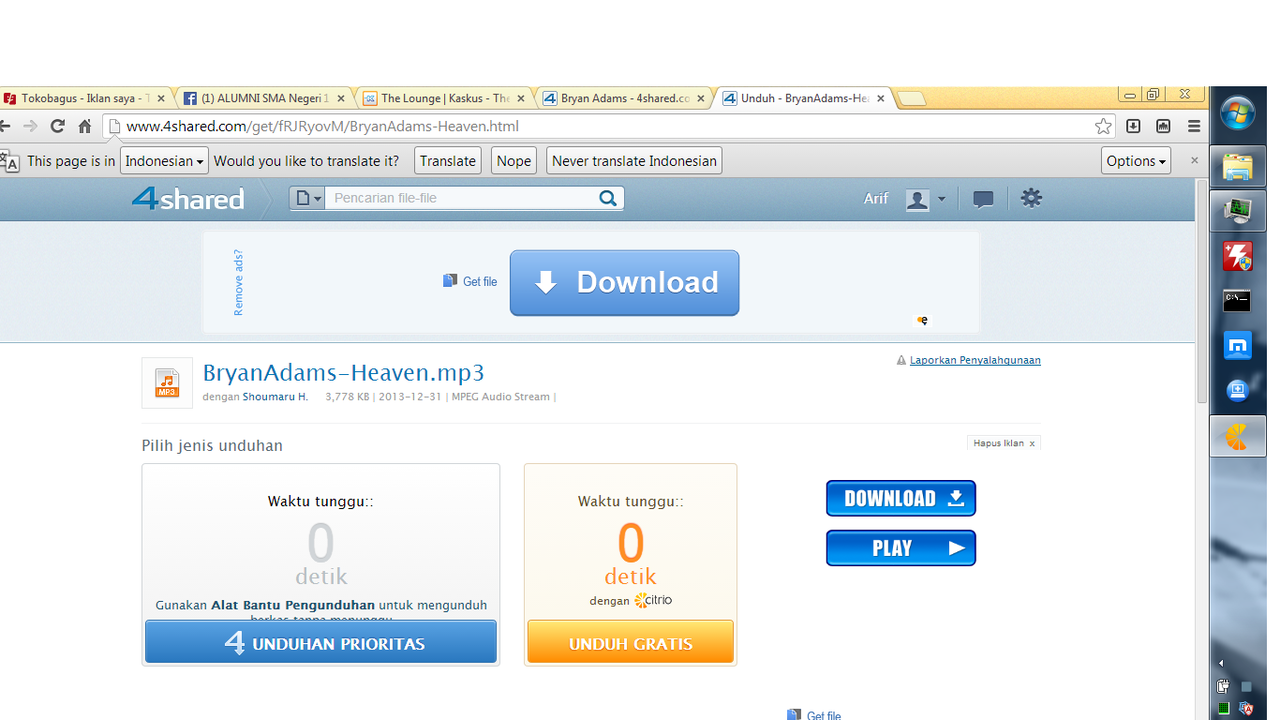This screenshot has height=720, width=1280.
Task: Click the user avatar icon next to Arif
Action: pyautogui.click(x=917, y=199)
